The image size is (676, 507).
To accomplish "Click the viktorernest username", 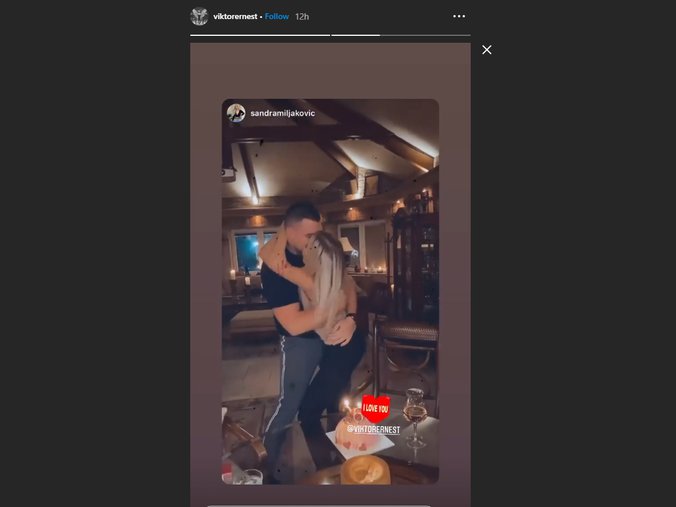I will [235, 16].
